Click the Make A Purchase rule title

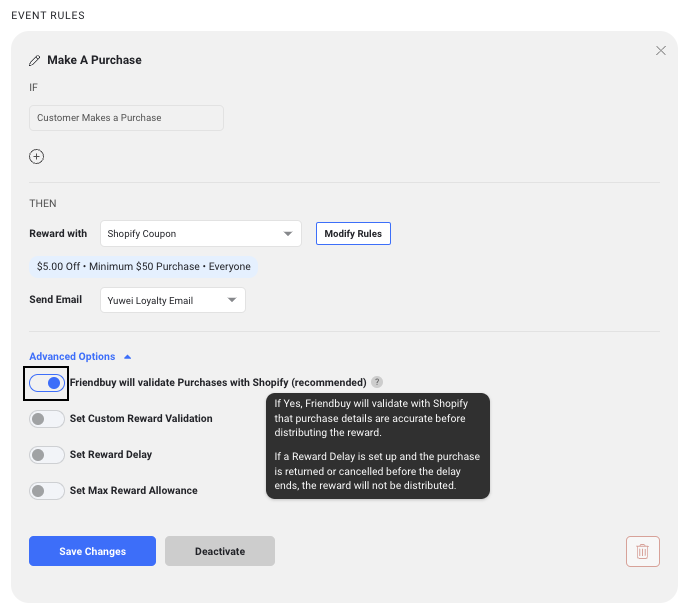95,60
